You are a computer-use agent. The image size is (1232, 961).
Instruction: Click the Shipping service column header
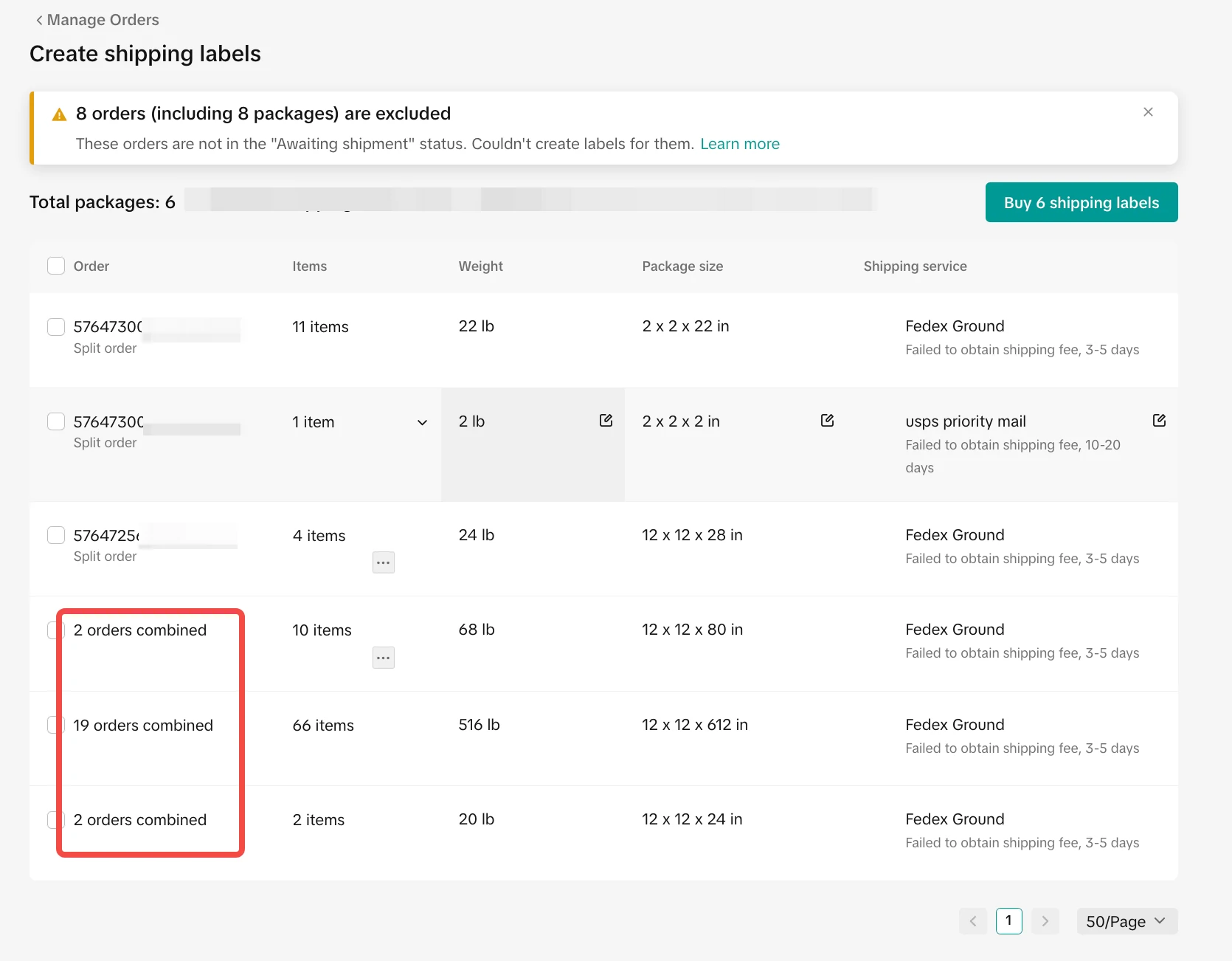coord(915,266)
